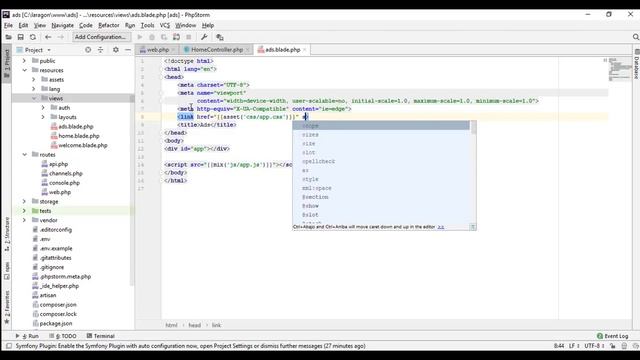The height and width of the screenshot is (360, 640).
Task: Open the 6: TODO tool window
Action: point(63,336)
